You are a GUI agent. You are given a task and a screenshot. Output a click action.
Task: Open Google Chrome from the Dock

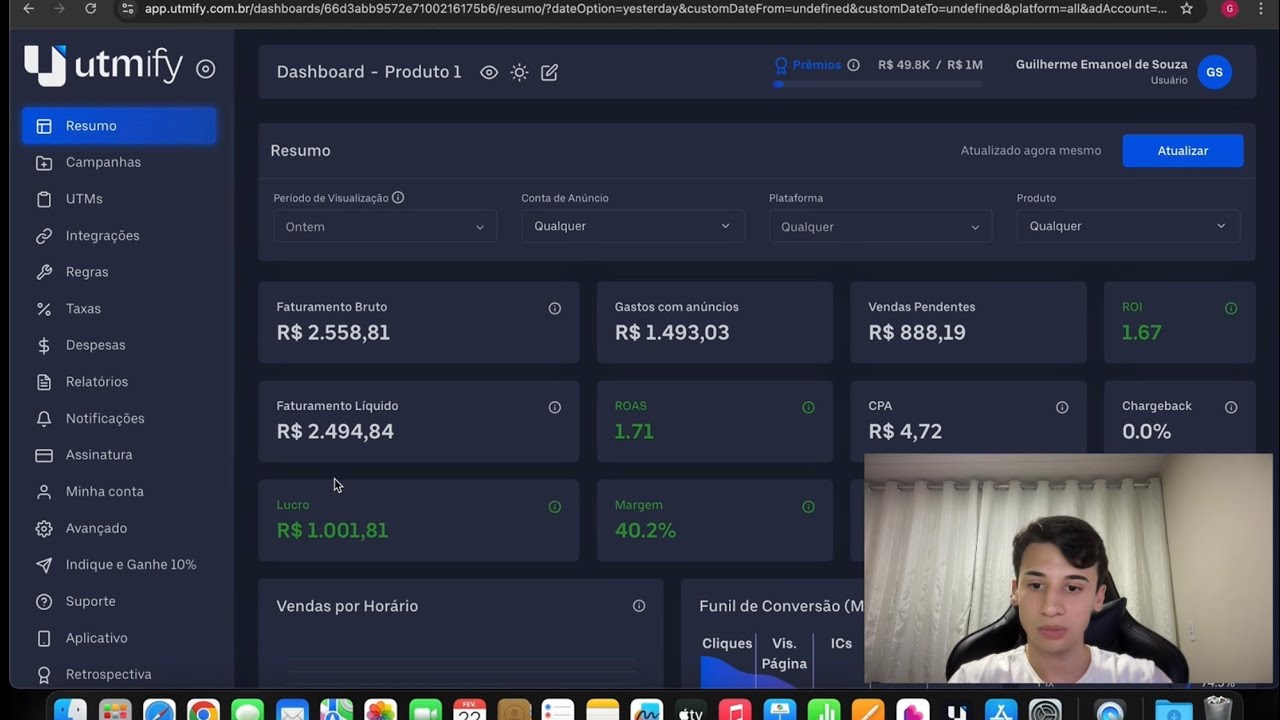click(x=204, y=711)
